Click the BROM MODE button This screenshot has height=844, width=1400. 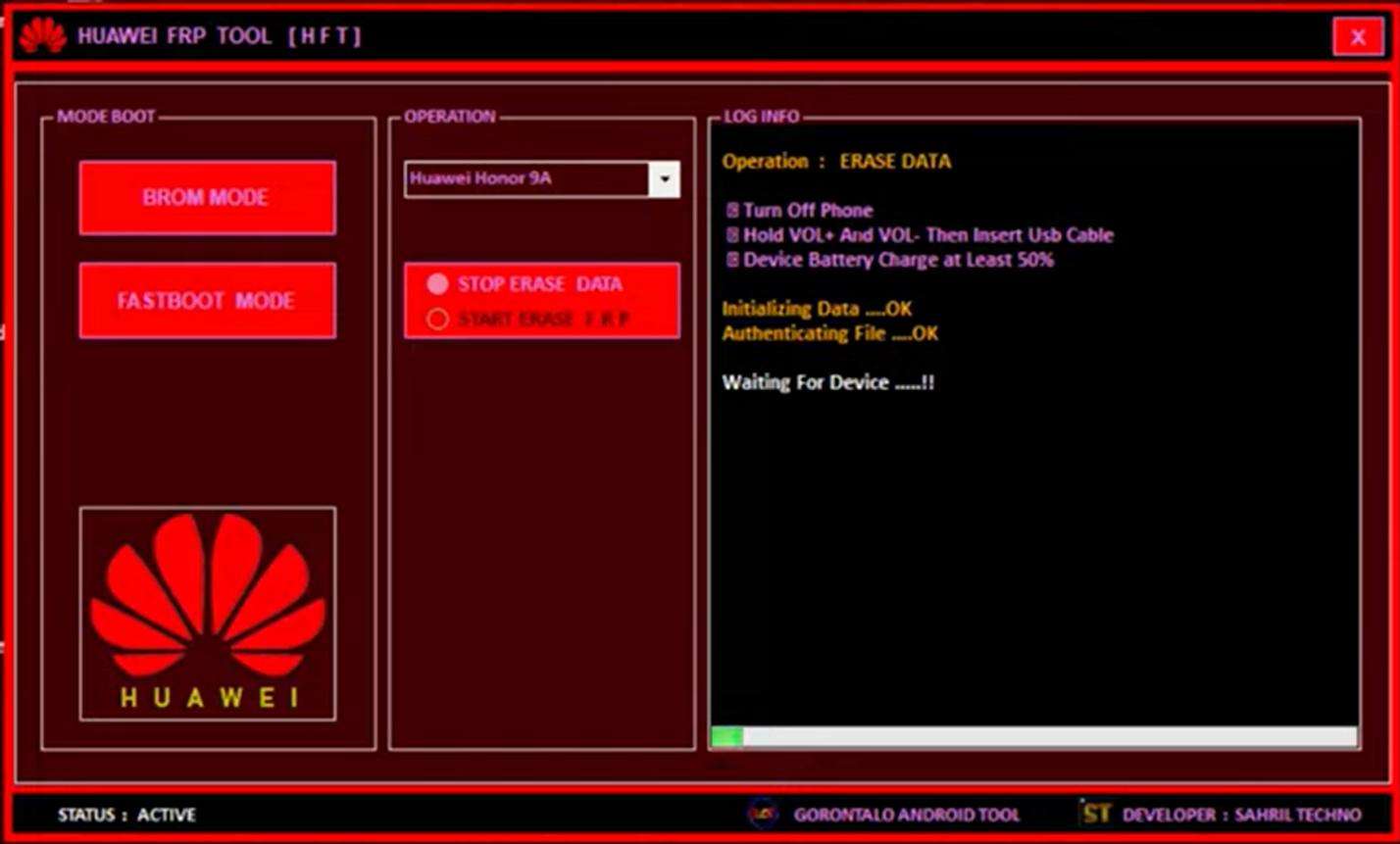click(207, 197)
